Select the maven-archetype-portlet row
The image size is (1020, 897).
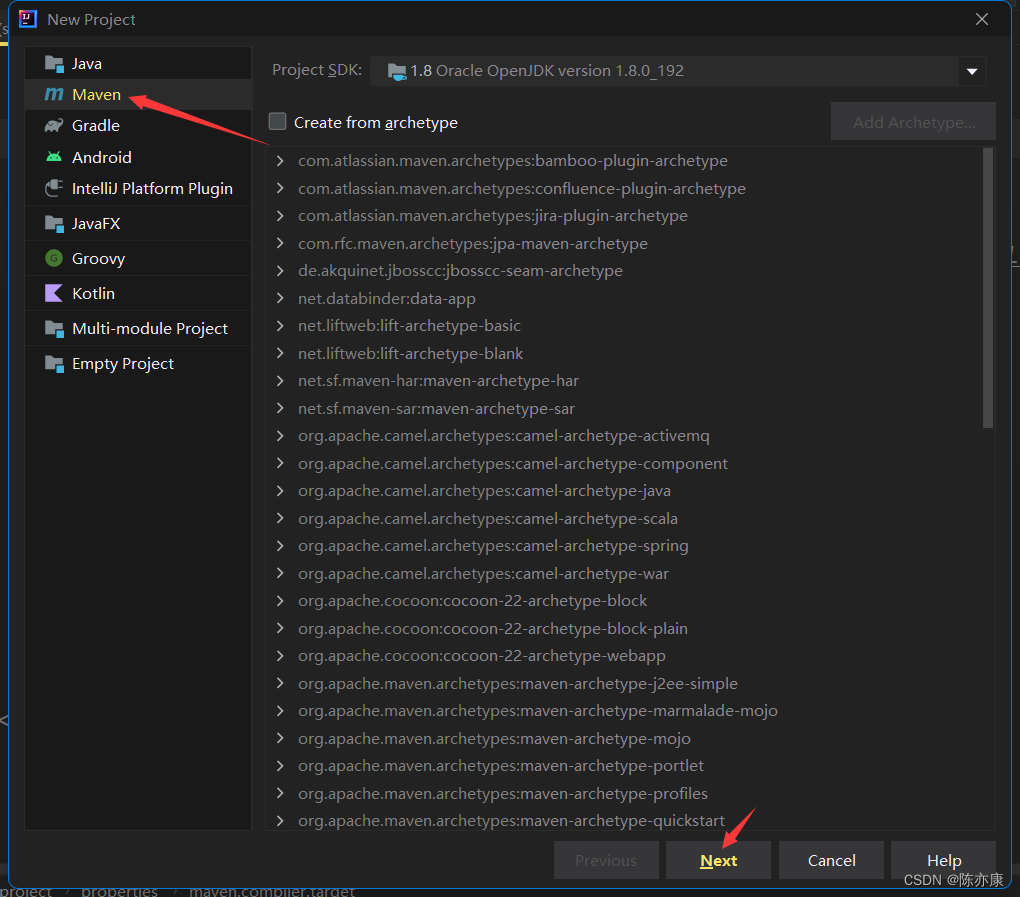click(x=624, y=766)
